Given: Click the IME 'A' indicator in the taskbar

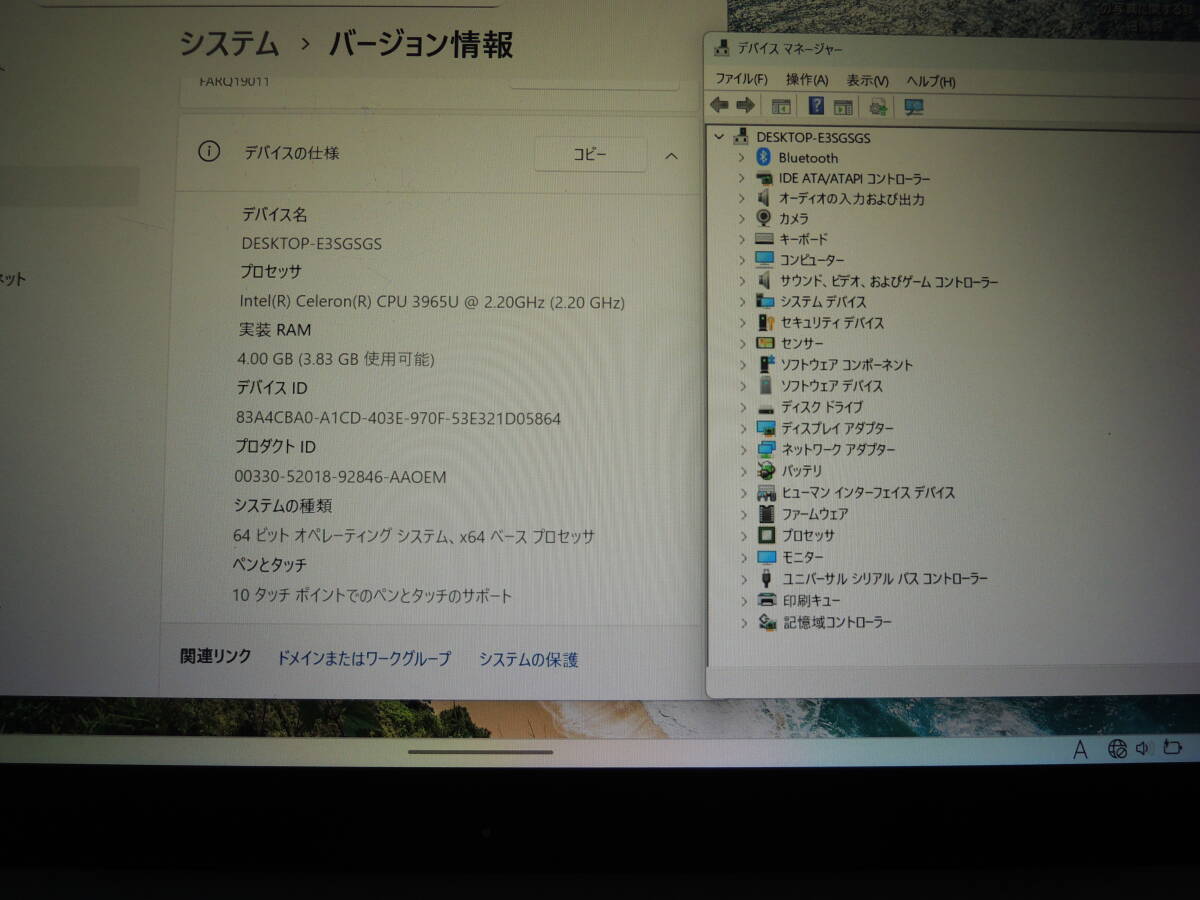Looking at the screenshot, I should (x=1080, y=750).
